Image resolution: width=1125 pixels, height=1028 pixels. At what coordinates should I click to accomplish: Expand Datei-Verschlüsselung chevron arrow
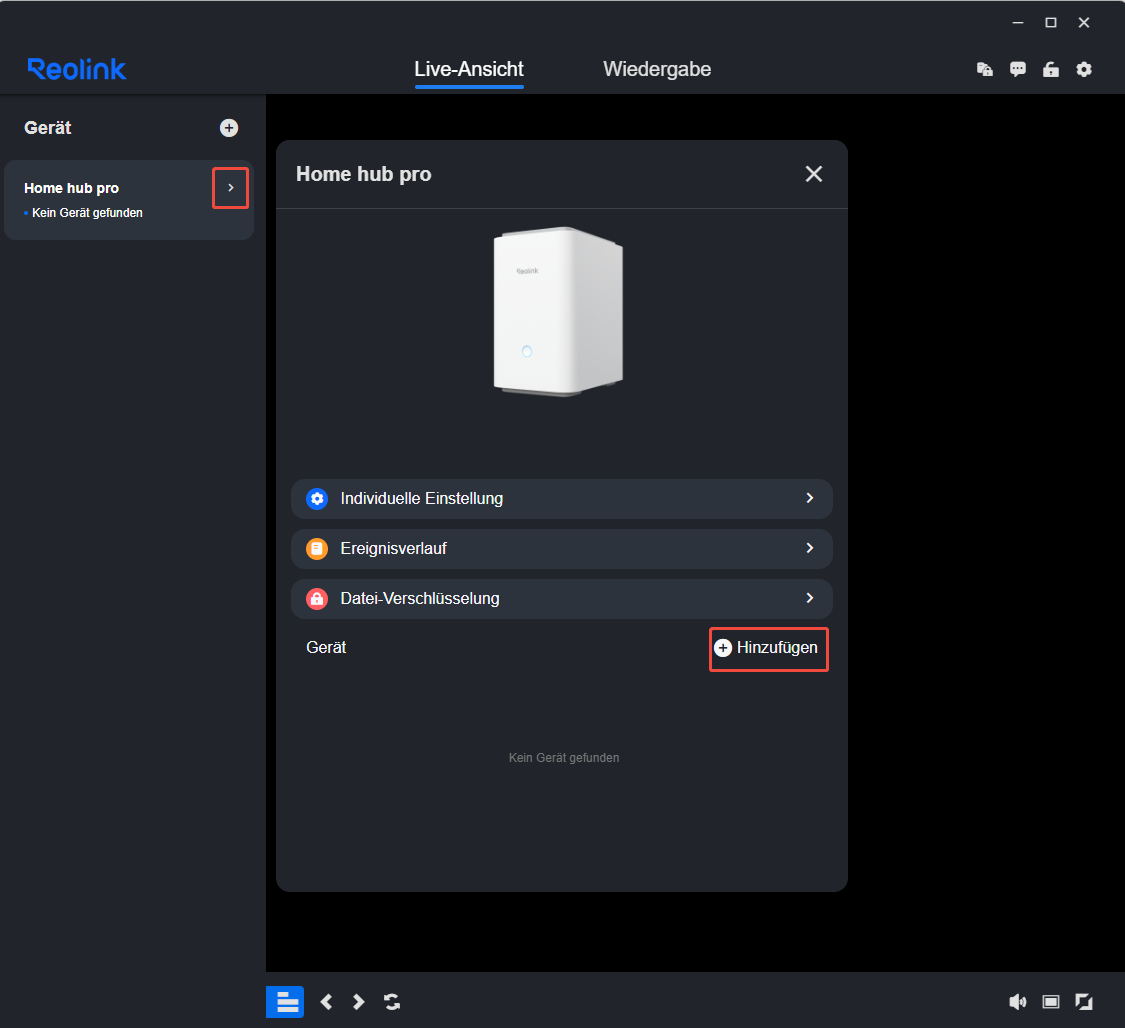[810, 598]
